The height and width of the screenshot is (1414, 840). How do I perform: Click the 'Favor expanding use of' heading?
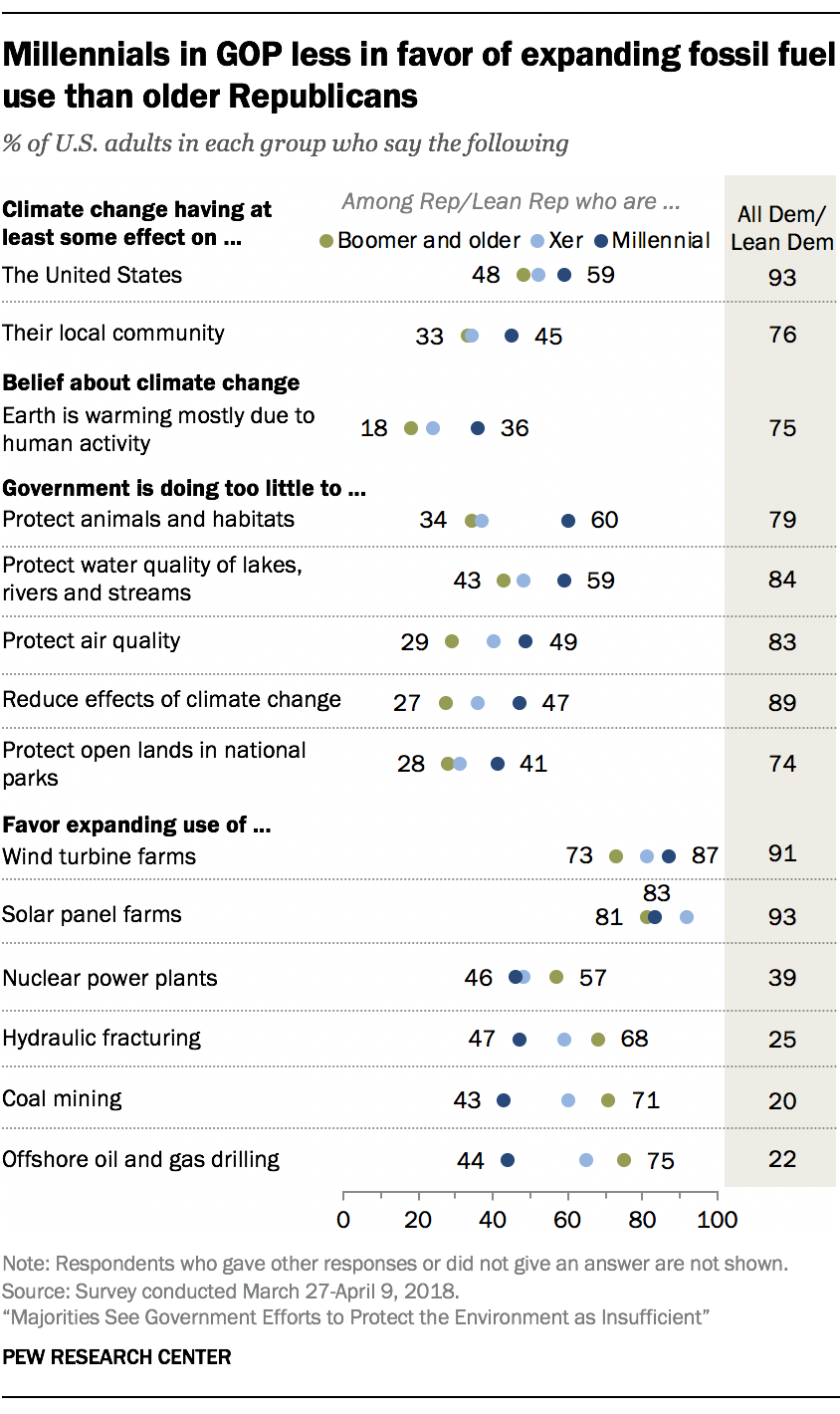click(138, 825)
